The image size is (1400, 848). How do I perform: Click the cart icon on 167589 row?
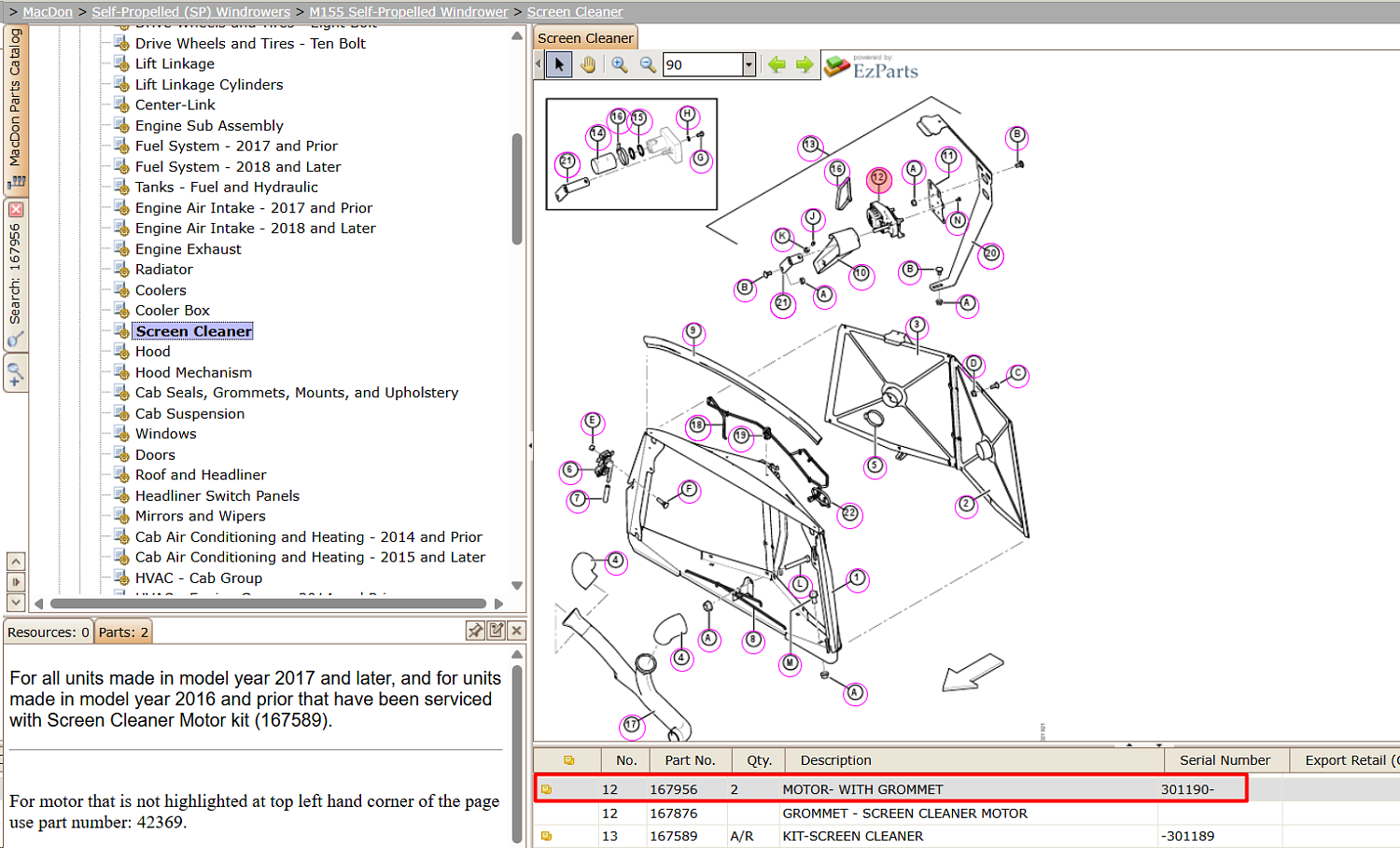pos(547,836)
